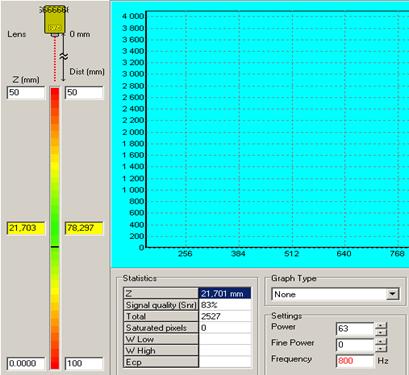
Task: Click the Saturated pixels value cell
Action: [225, 328]
